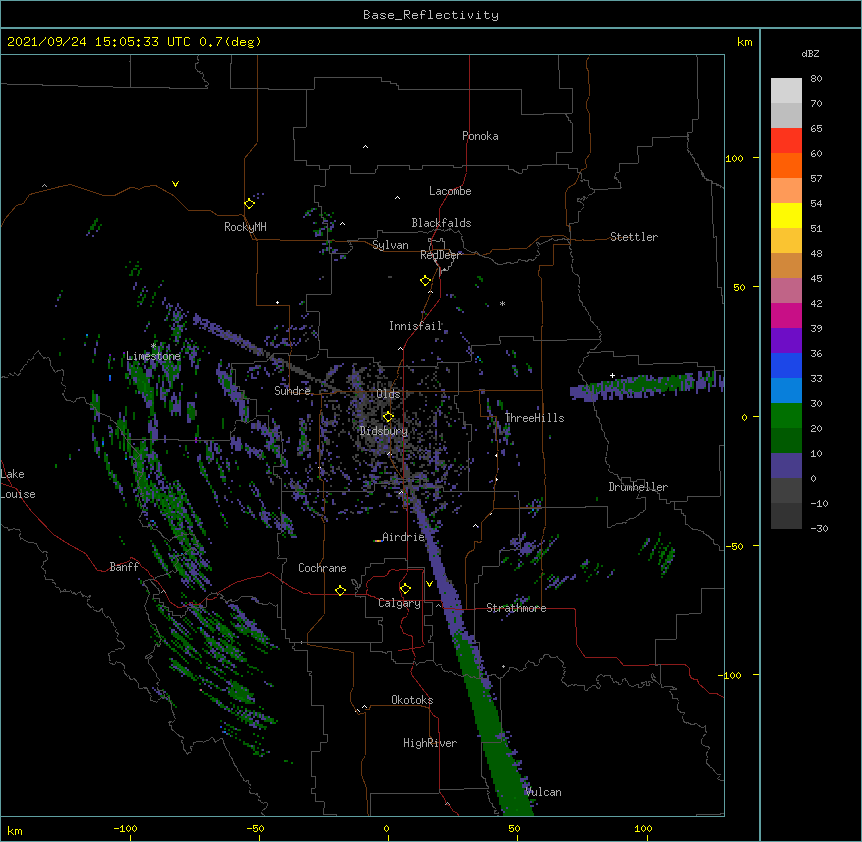Select the yellow 51-54 dBZ legend swatch
862x842 pixels.
(x=786, y=216)
